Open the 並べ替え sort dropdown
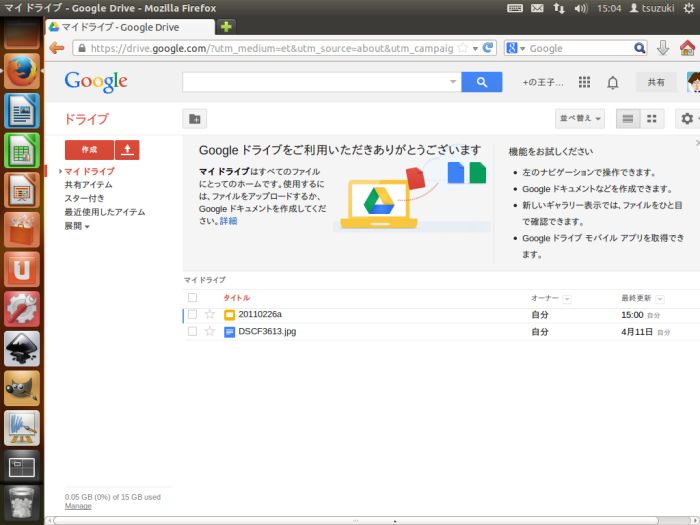This screenshot has height=525, width=700. tap(580, 119)
